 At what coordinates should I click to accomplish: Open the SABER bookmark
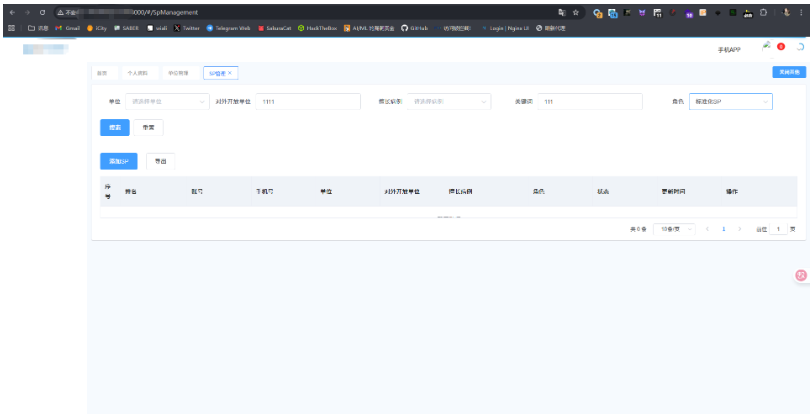pos(126,28)
